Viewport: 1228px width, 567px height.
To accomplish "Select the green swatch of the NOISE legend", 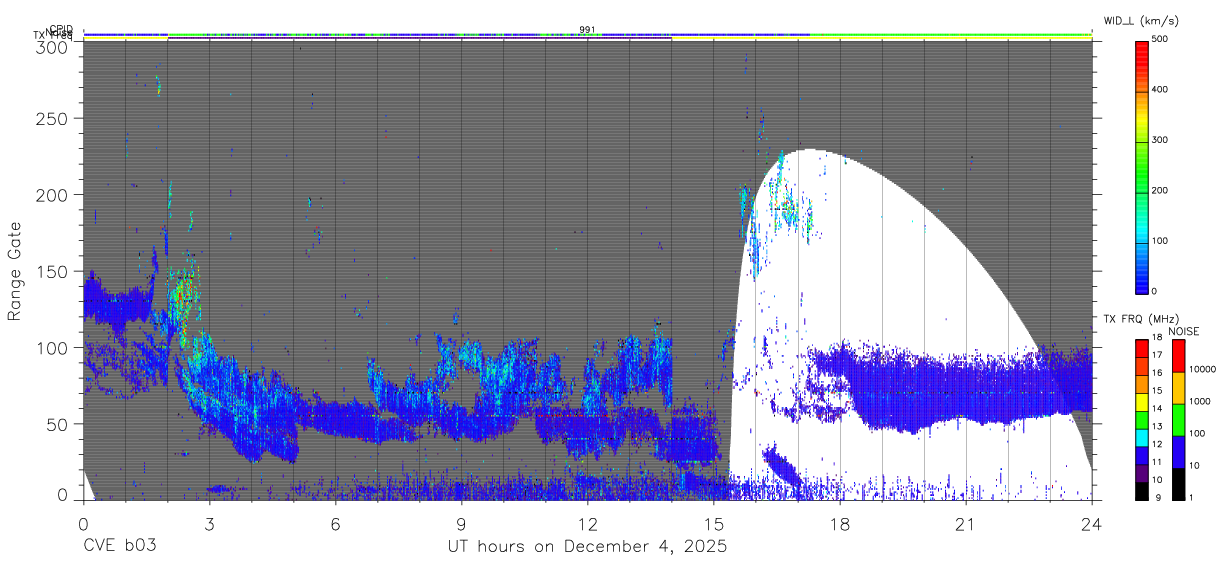I will click(1177, 419).
